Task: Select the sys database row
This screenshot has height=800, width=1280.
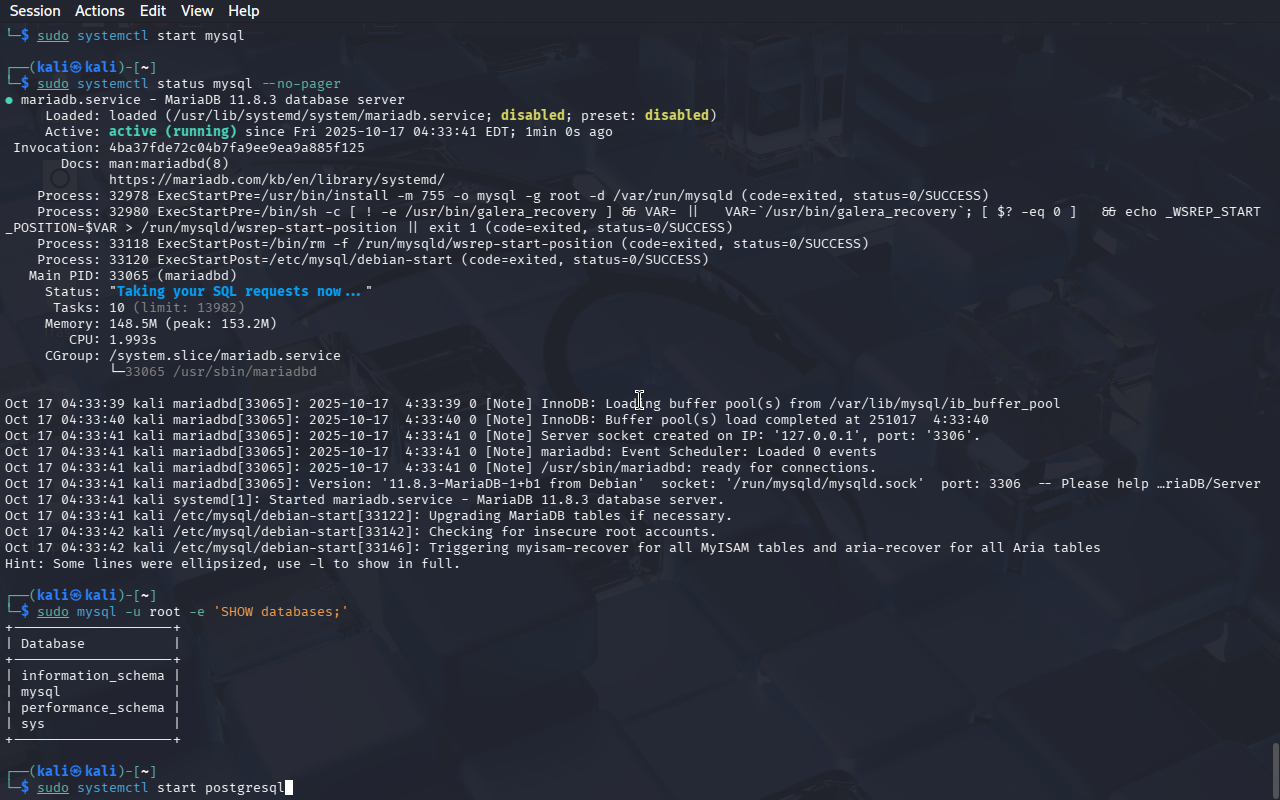Action: coord(33,724)
